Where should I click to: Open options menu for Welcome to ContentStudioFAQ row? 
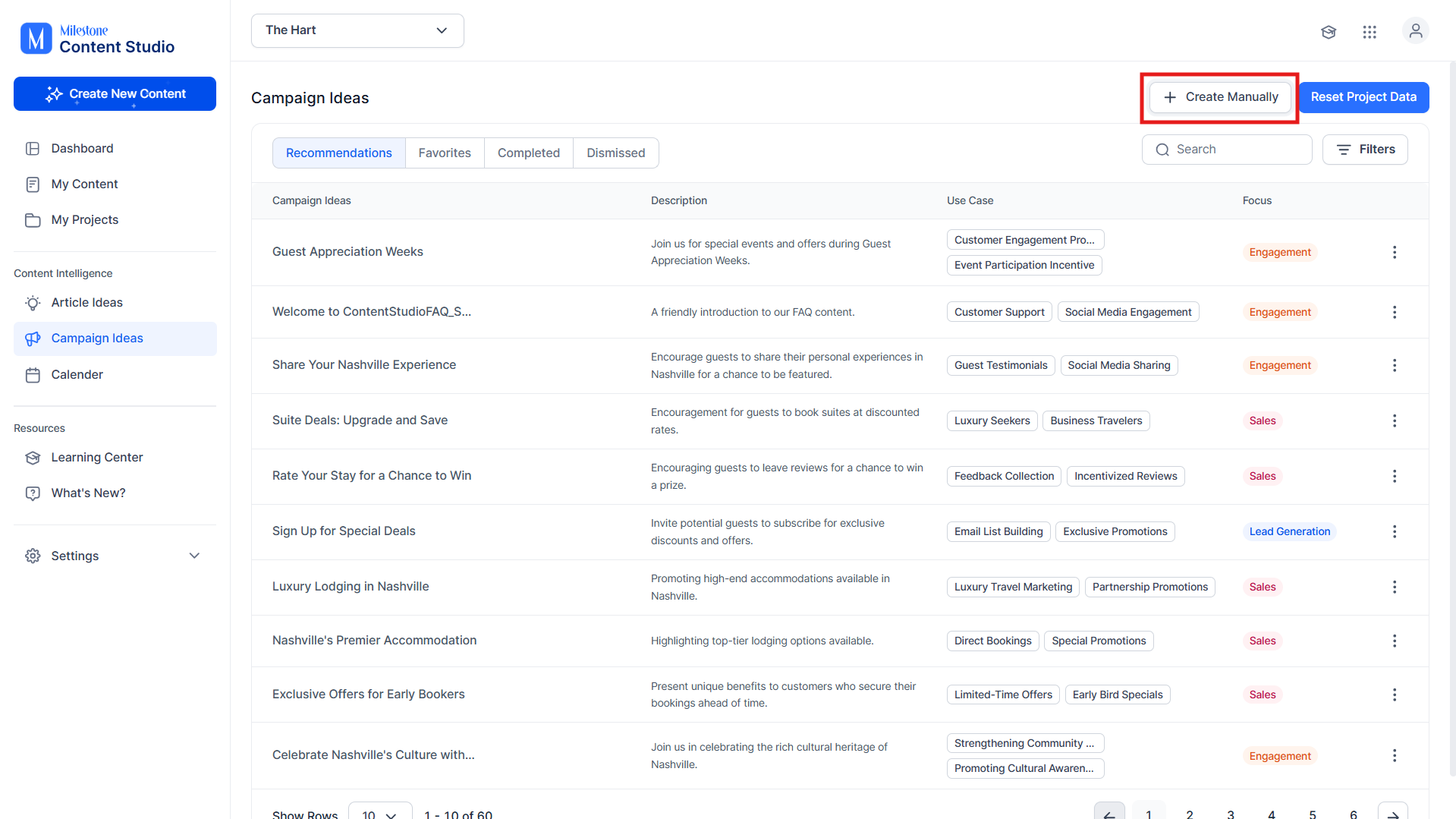coord(1395,312)
